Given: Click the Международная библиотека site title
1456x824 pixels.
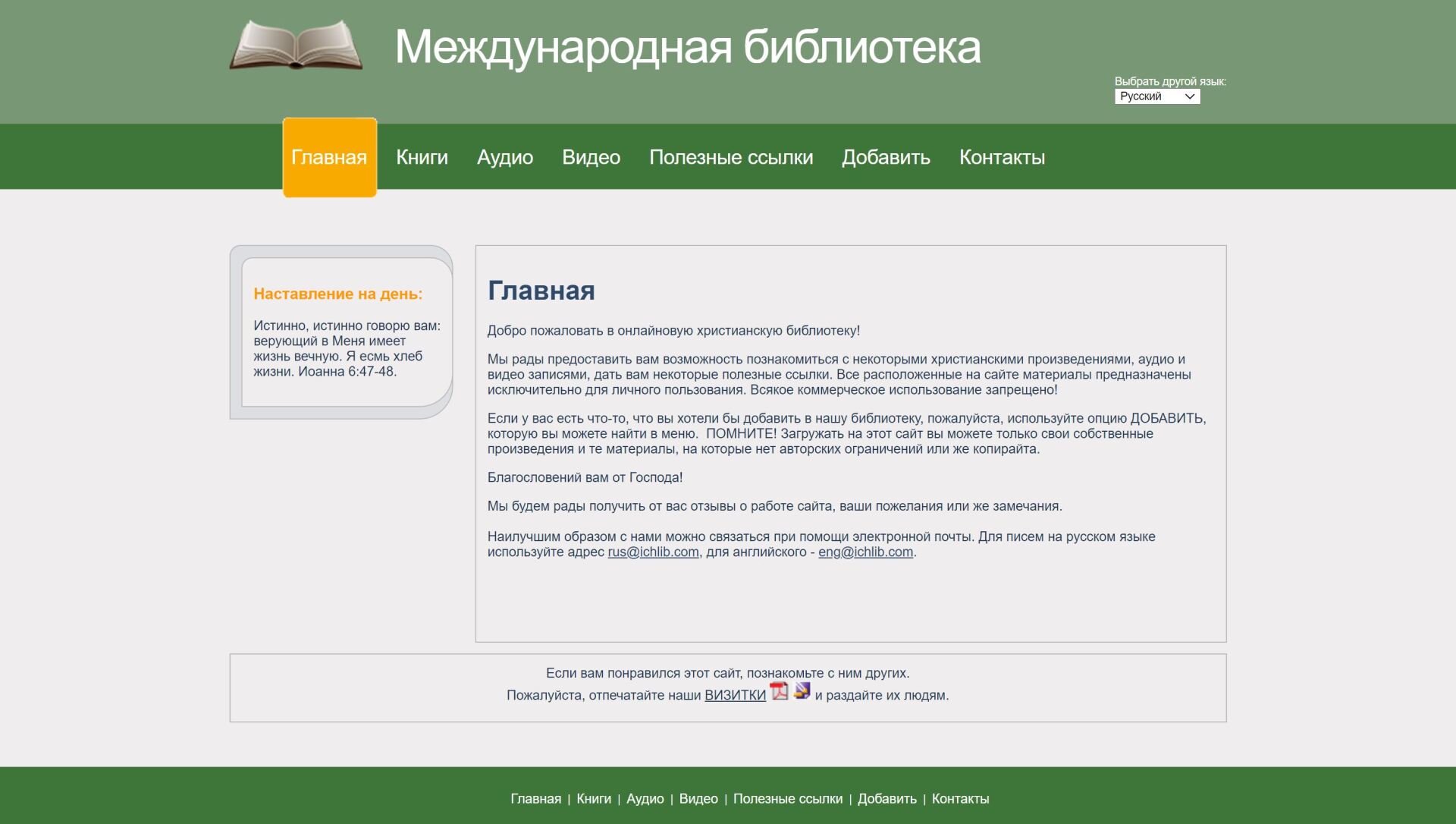Looking at the screenshot, I should pyautogui.click(x=688, y=47).
